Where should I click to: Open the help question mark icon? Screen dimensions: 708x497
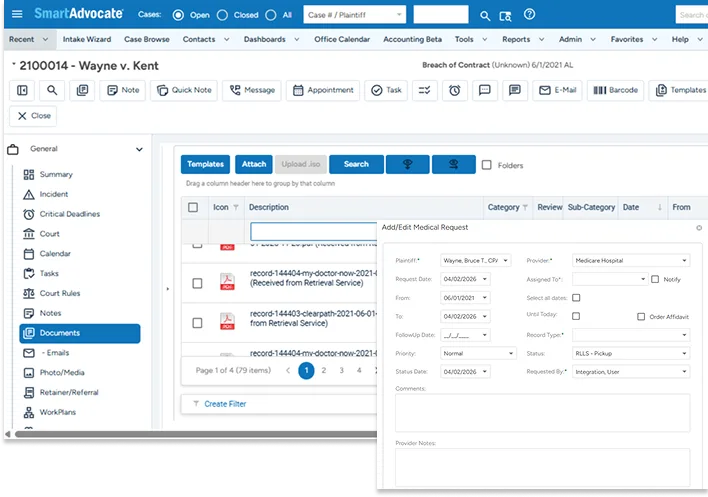(529, 14)
